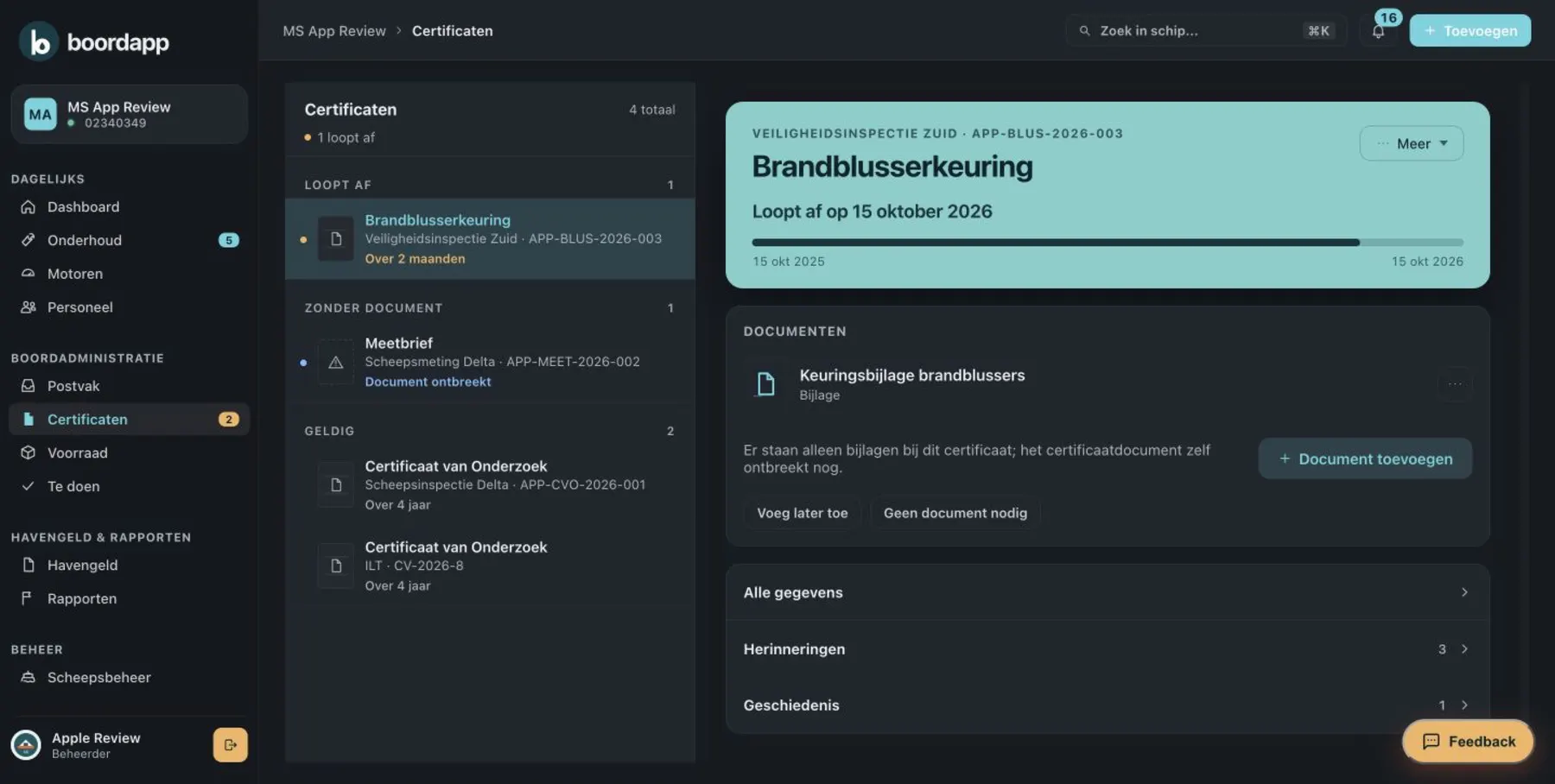Click the Brandblusserkeuring document icon

point(336,239)
